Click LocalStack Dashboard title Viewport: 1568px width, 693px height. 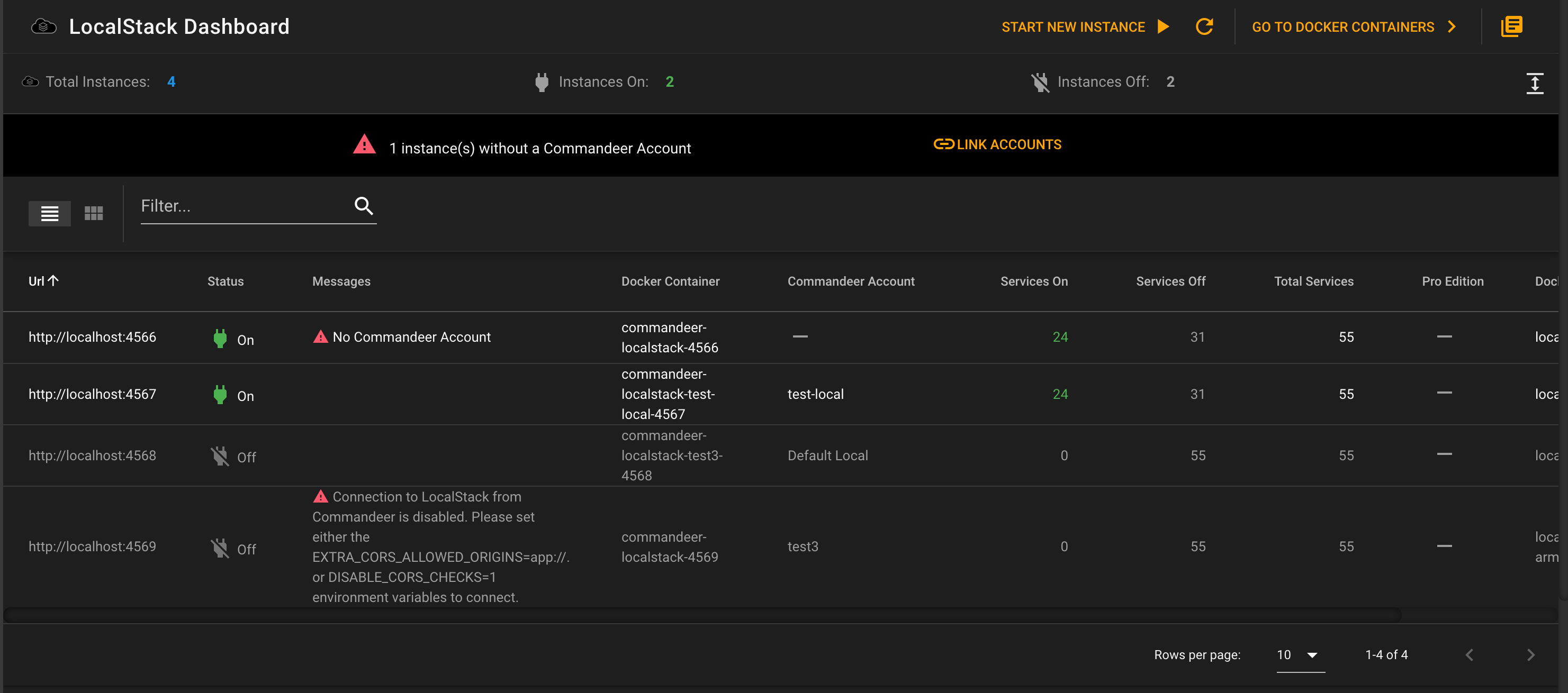179,27
